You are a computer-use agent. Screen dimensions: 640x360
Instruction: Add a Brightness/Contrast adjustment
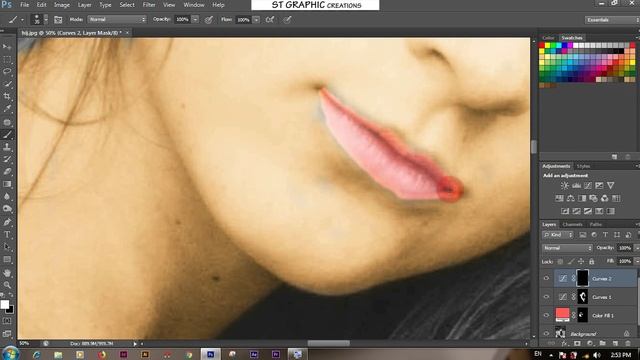[564, 185]
